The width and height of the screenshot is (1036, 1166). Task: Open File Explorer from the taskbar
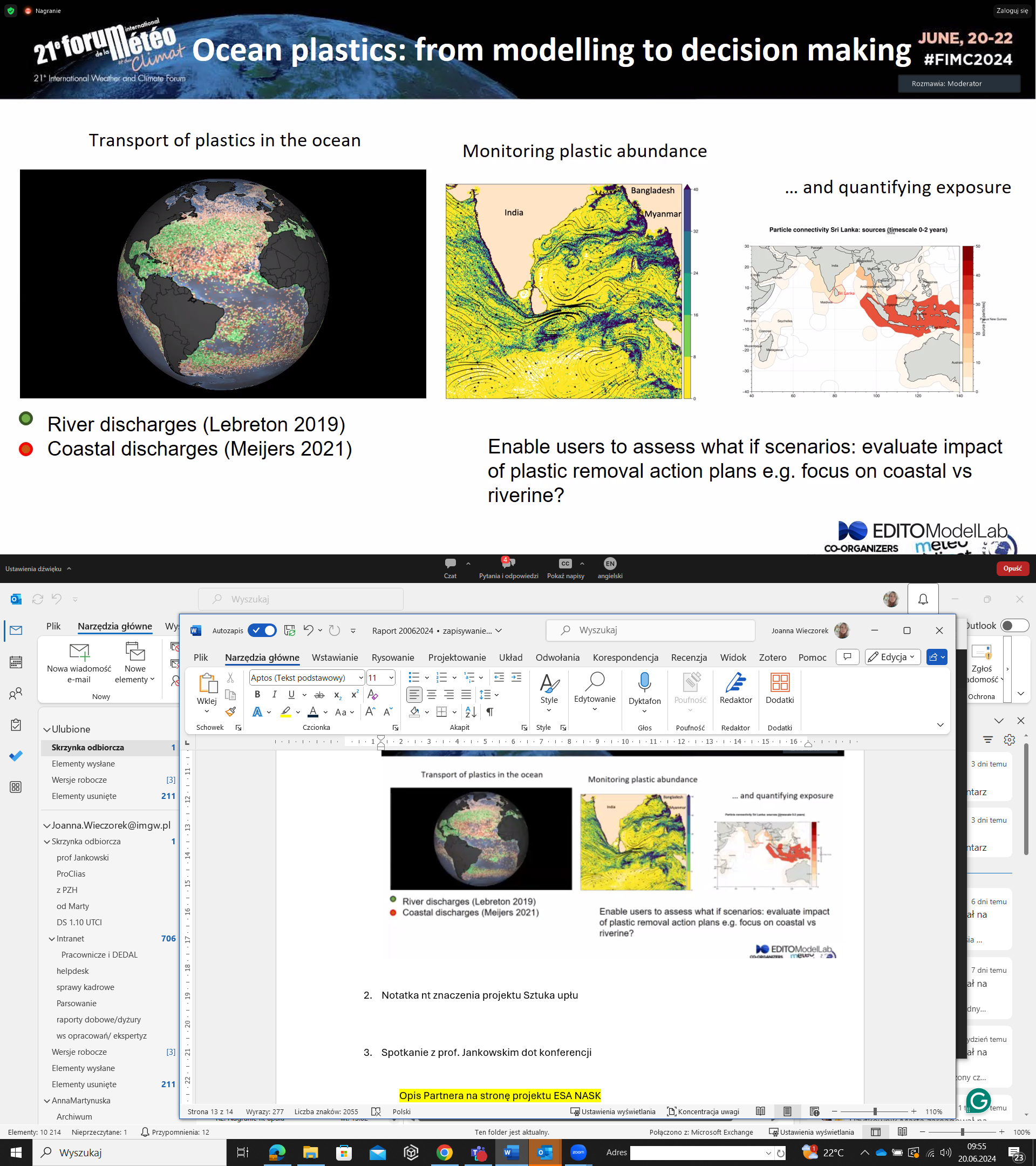310,1153
